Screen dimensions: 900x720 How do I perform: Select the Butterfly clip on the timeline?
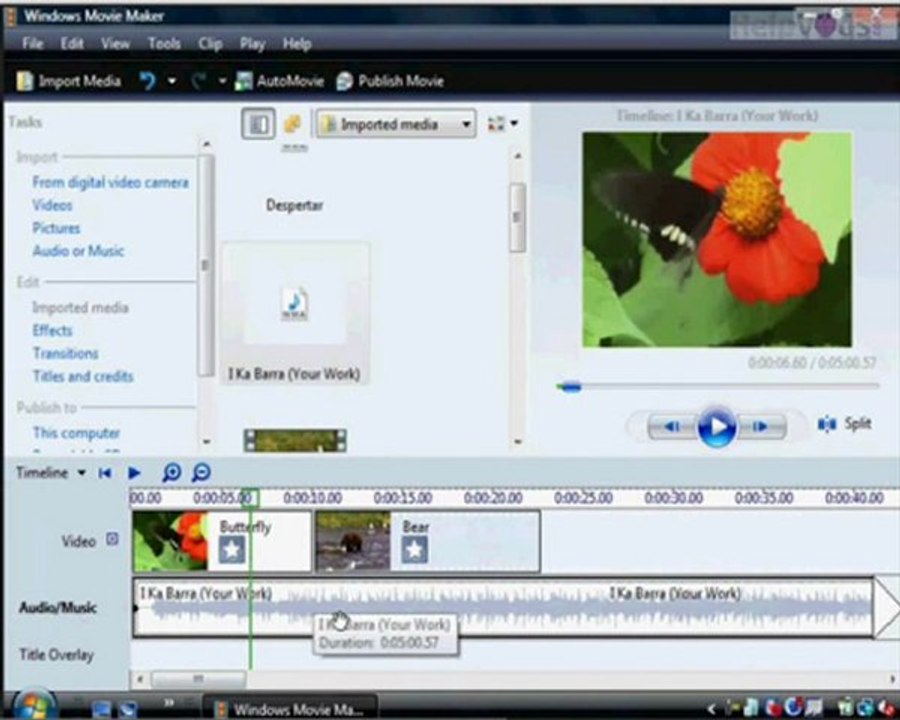point(222,541)
